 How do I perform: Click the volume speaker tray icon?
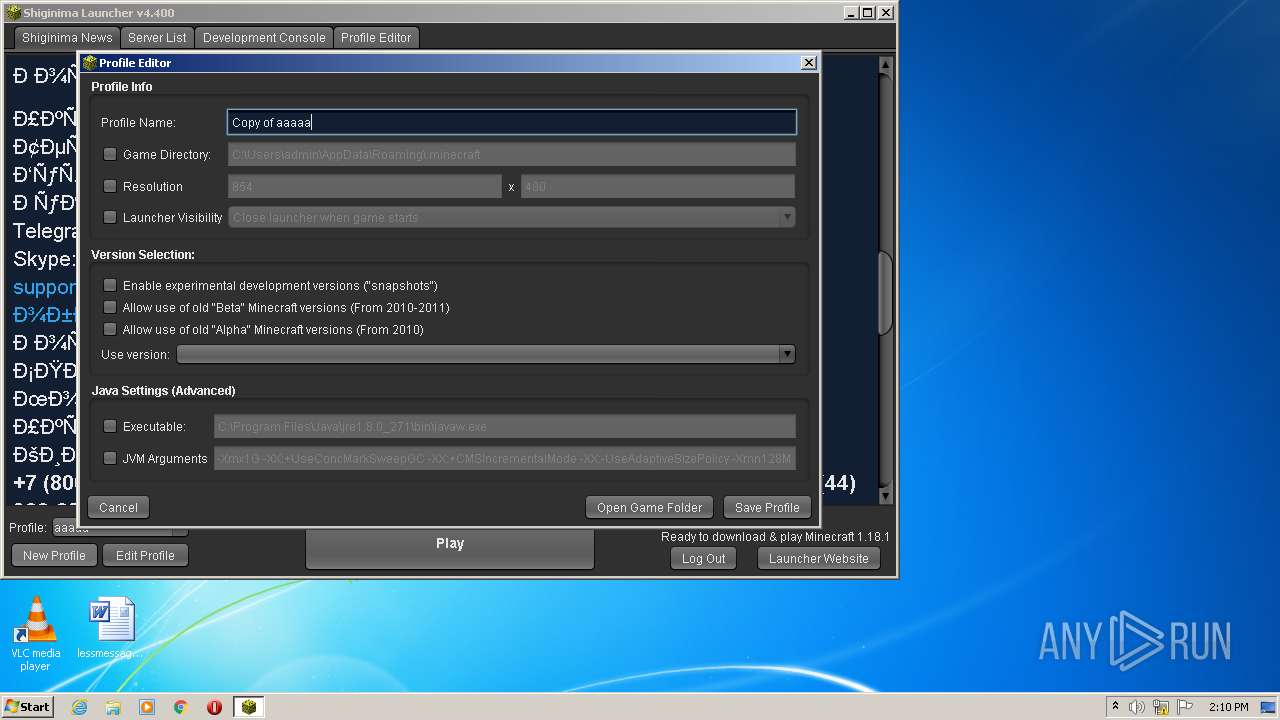click(1137, 707)
